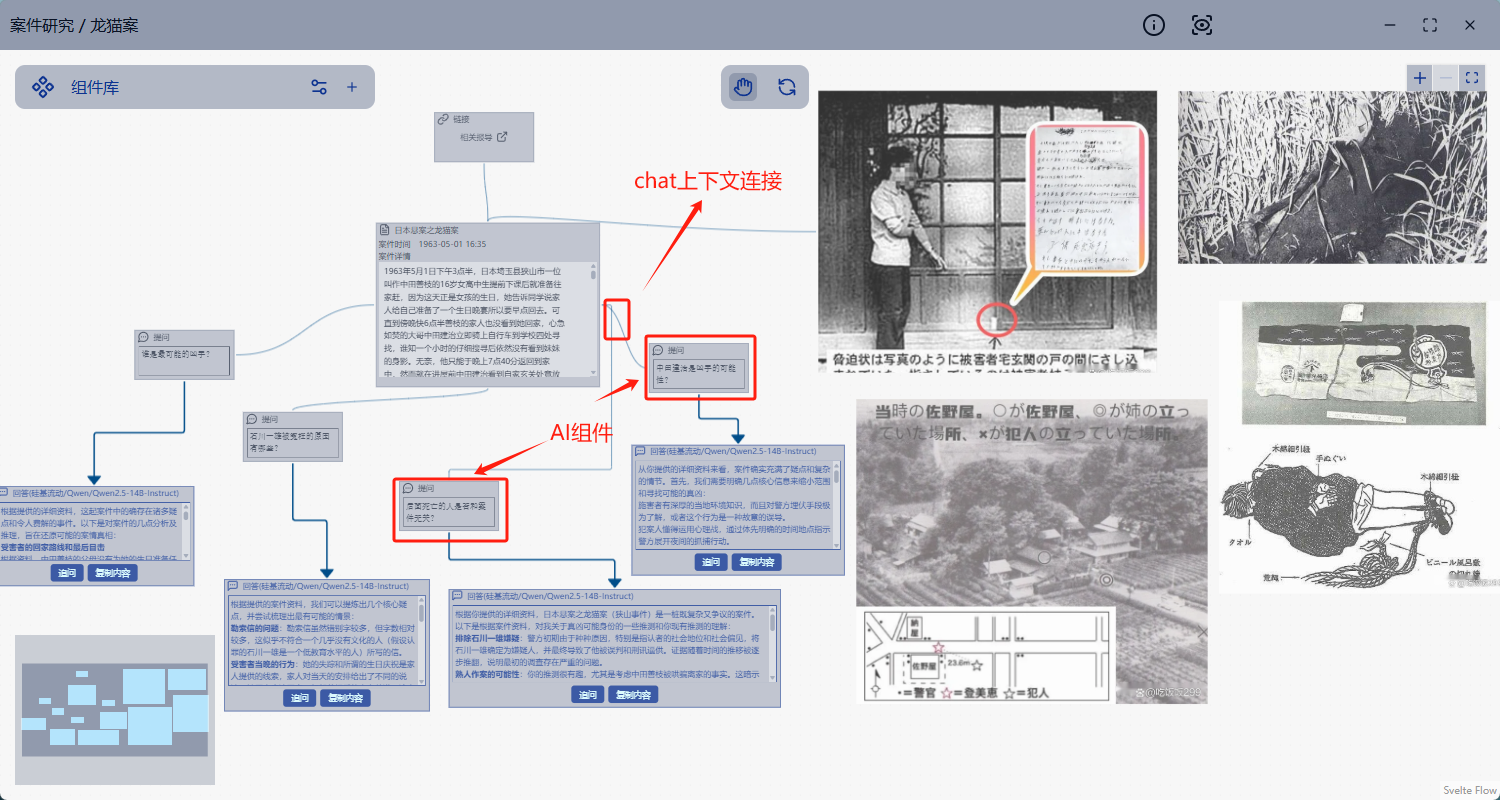The width and height of the screenshot is (1500, 800).
Task: Click 追问 under the answer starting 这起案件中
Action: click(x=67, y=573)
